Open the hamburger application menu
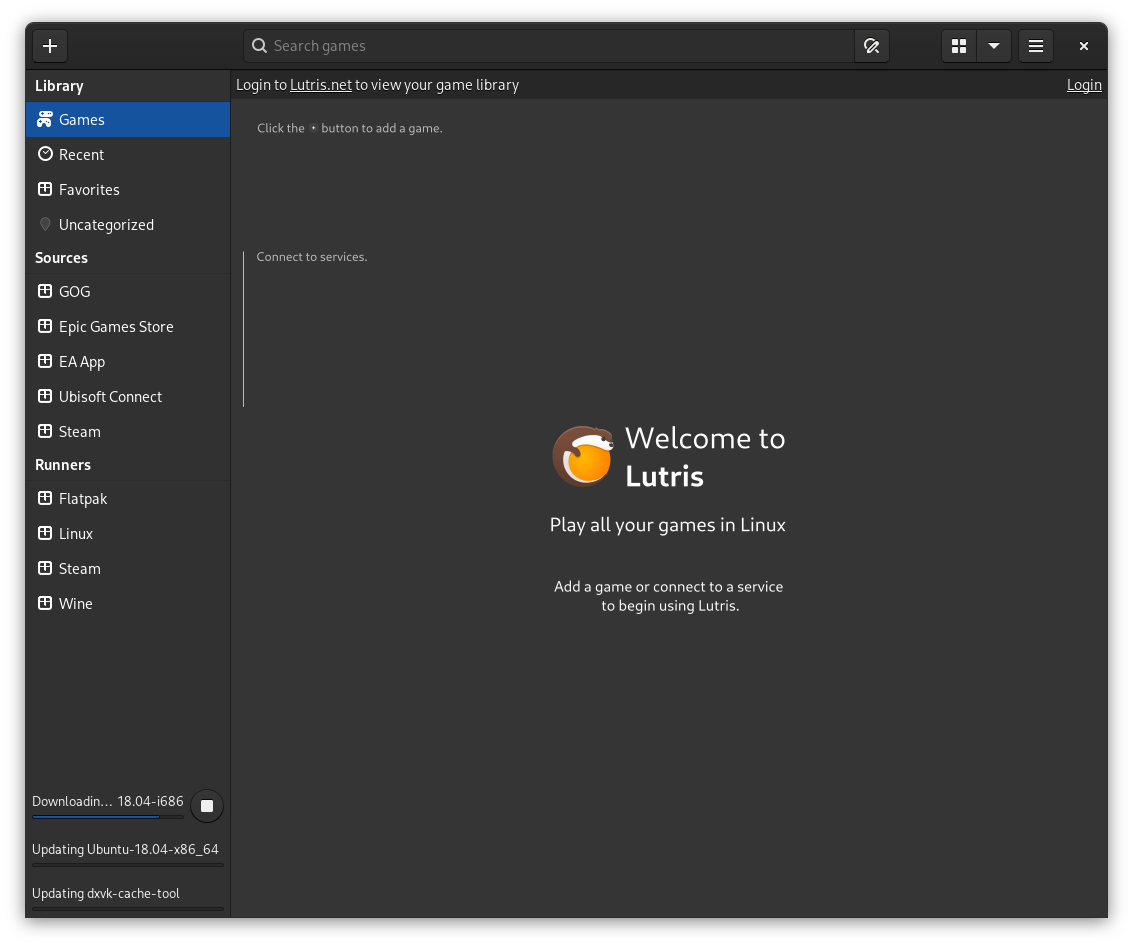This screenshot has width=1133, height=946. pyautogui.click(x=1035, y=45)
